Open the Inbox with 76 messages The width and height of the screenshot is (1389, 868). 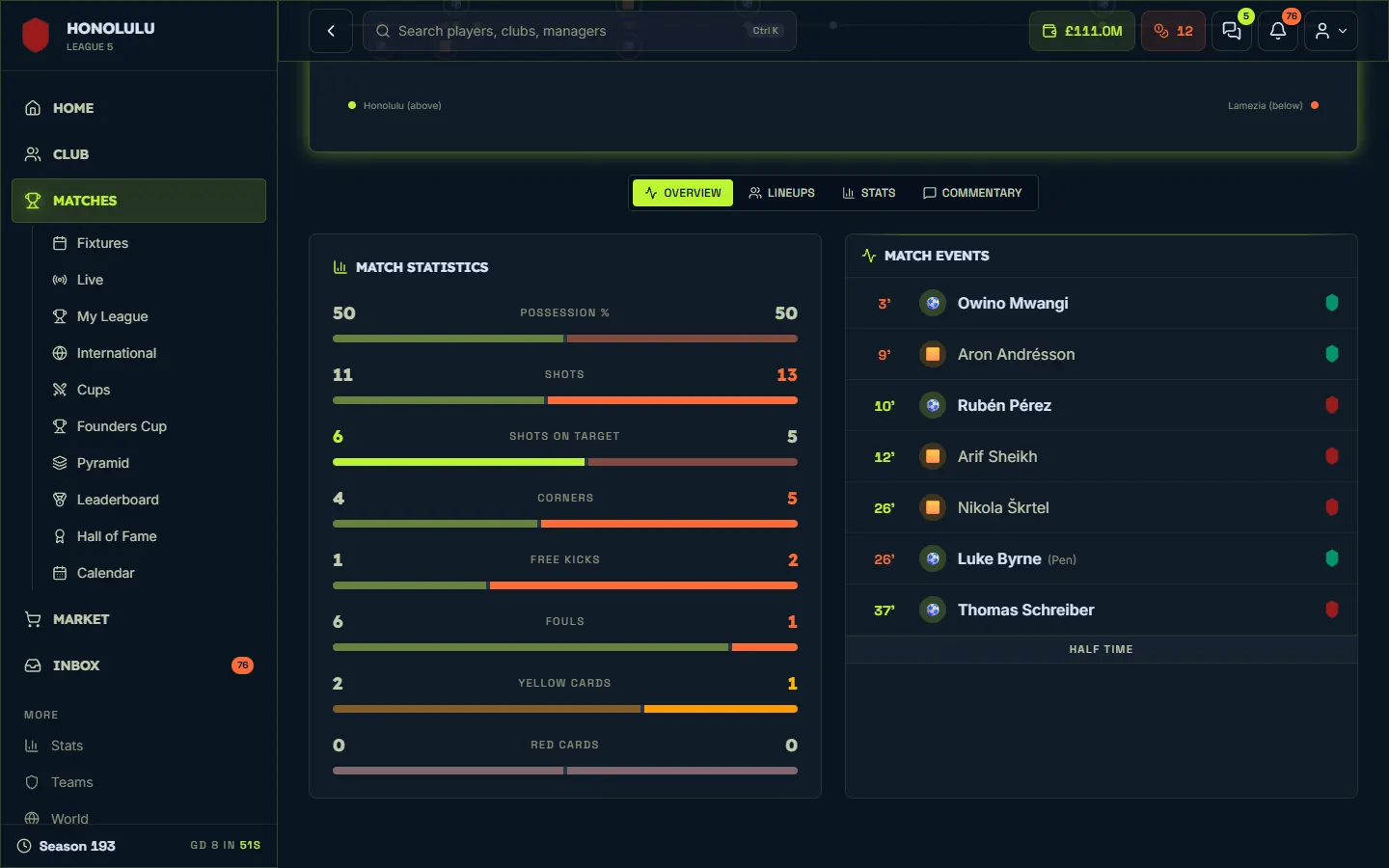139,665
